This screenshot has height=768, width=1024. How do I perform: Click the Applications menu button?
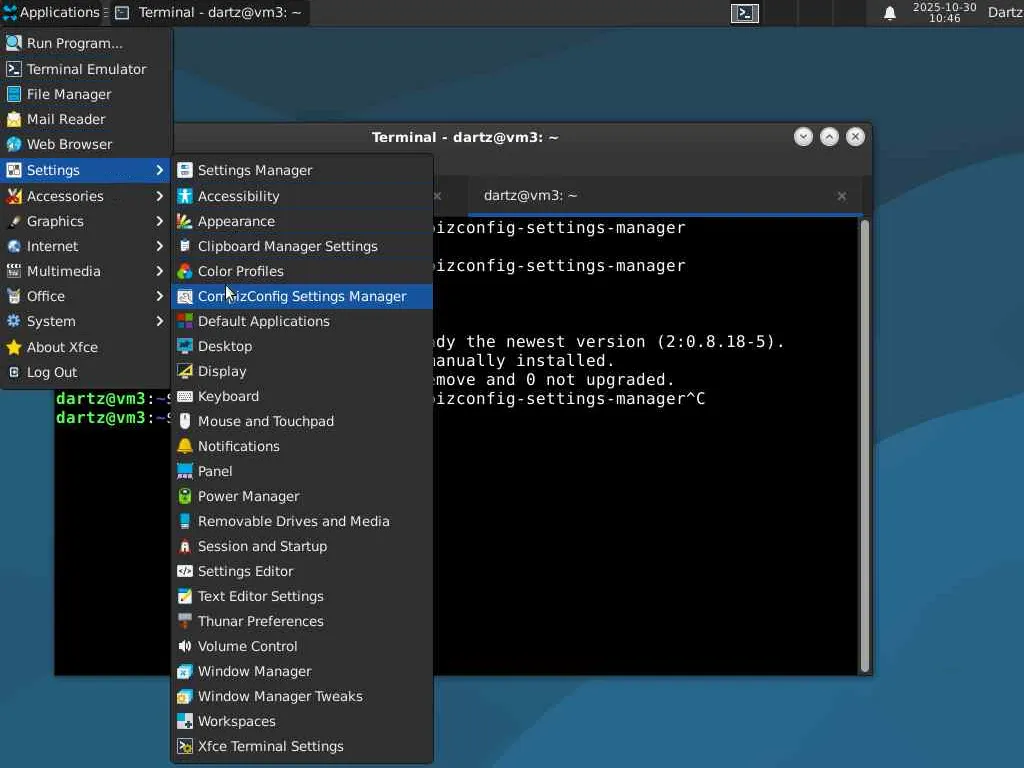click(52, 12)
